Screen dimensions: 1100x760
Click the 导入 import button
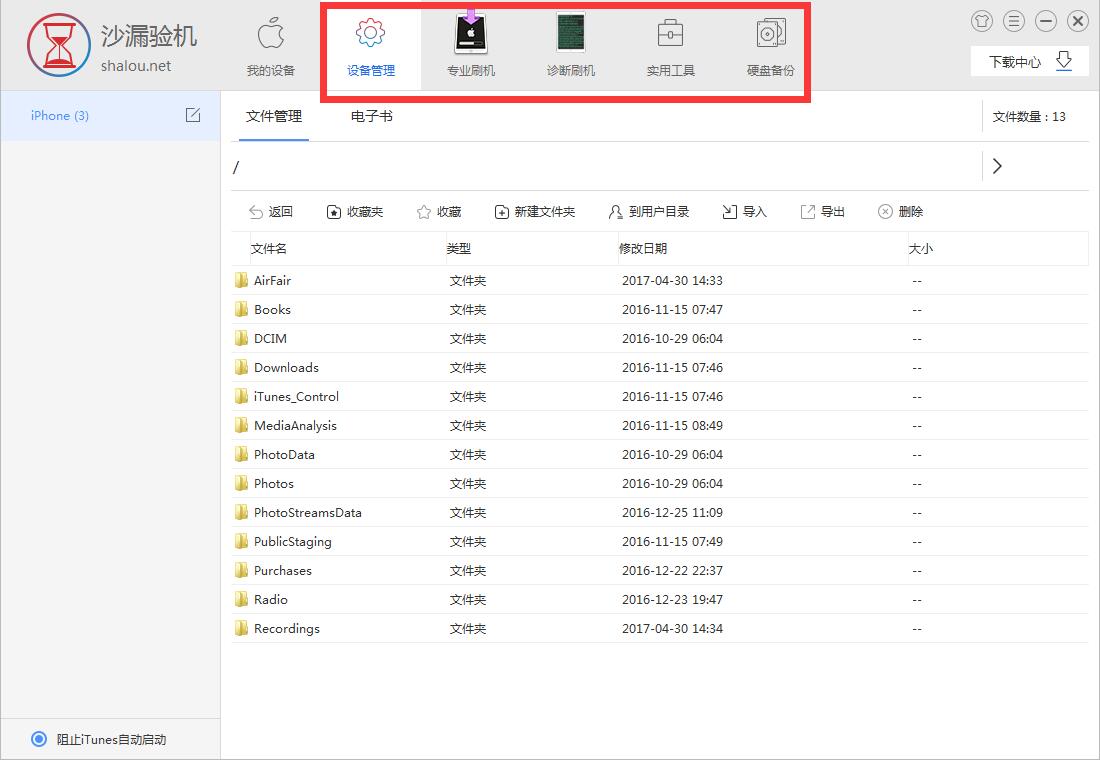pyautogui.click(x=745, y=211)
